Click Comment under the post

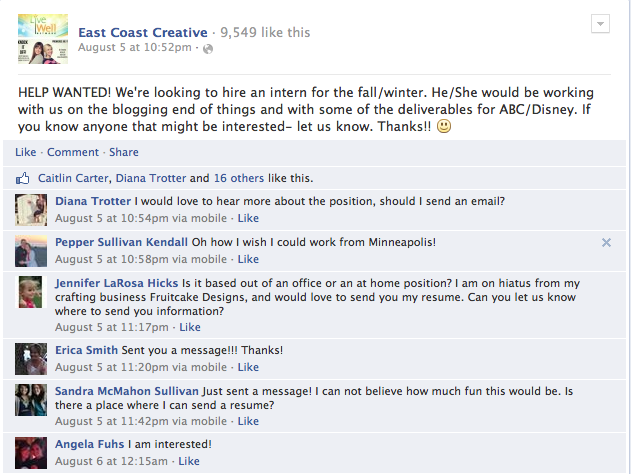[73, 152]
